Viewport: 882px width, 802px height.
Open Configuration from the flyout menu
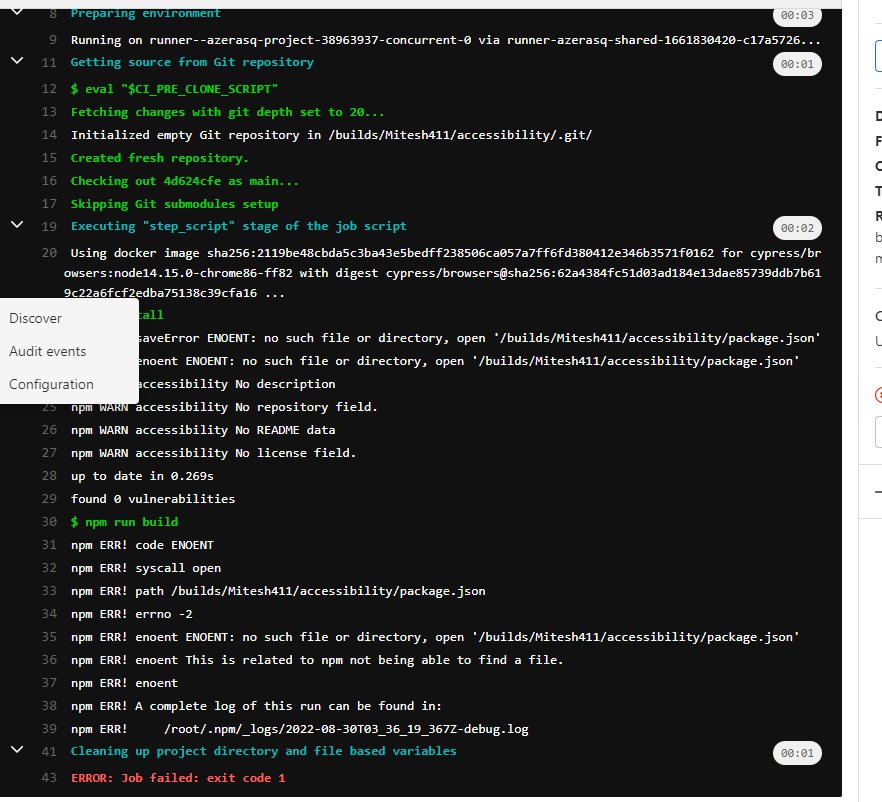pyautogui.click(x=51, y=385)
